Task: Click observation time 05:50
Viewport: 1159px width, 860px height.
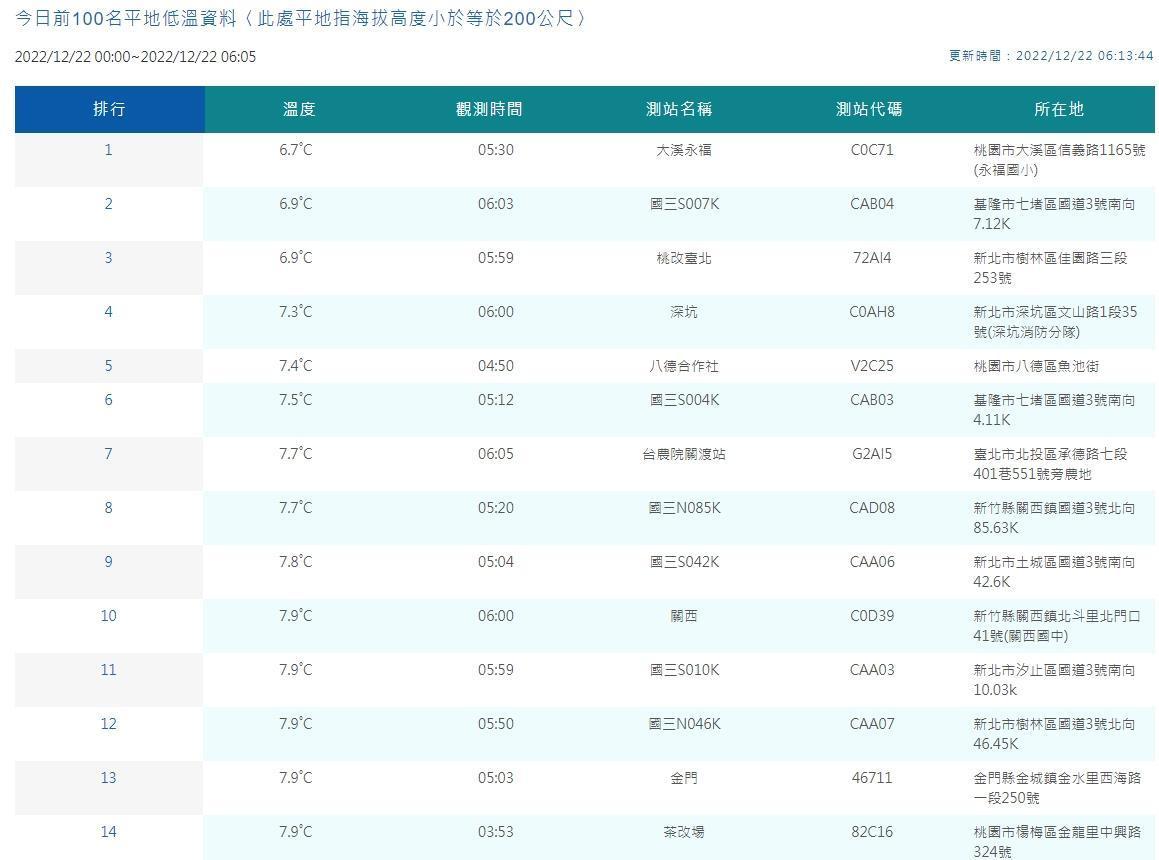Action: 495,724
